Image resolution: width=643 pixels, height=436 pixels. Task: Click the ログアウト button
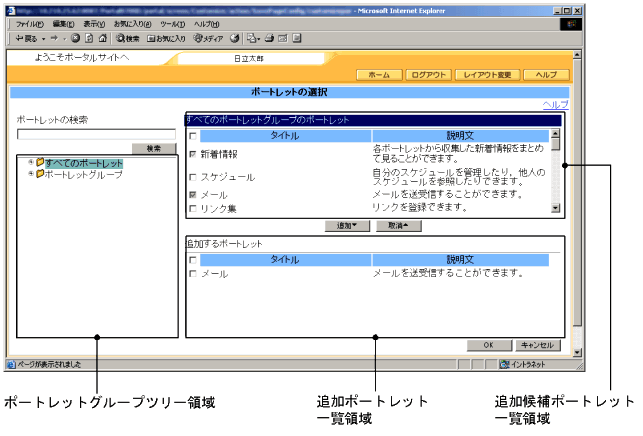(x=428, y=75)
